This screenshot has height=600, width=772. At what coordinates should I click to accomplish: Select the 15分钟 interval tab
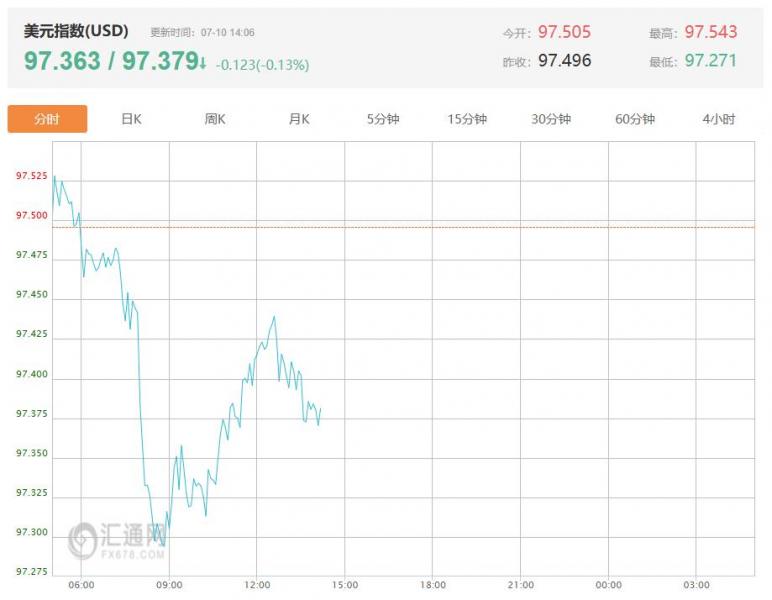click(467, 119)
